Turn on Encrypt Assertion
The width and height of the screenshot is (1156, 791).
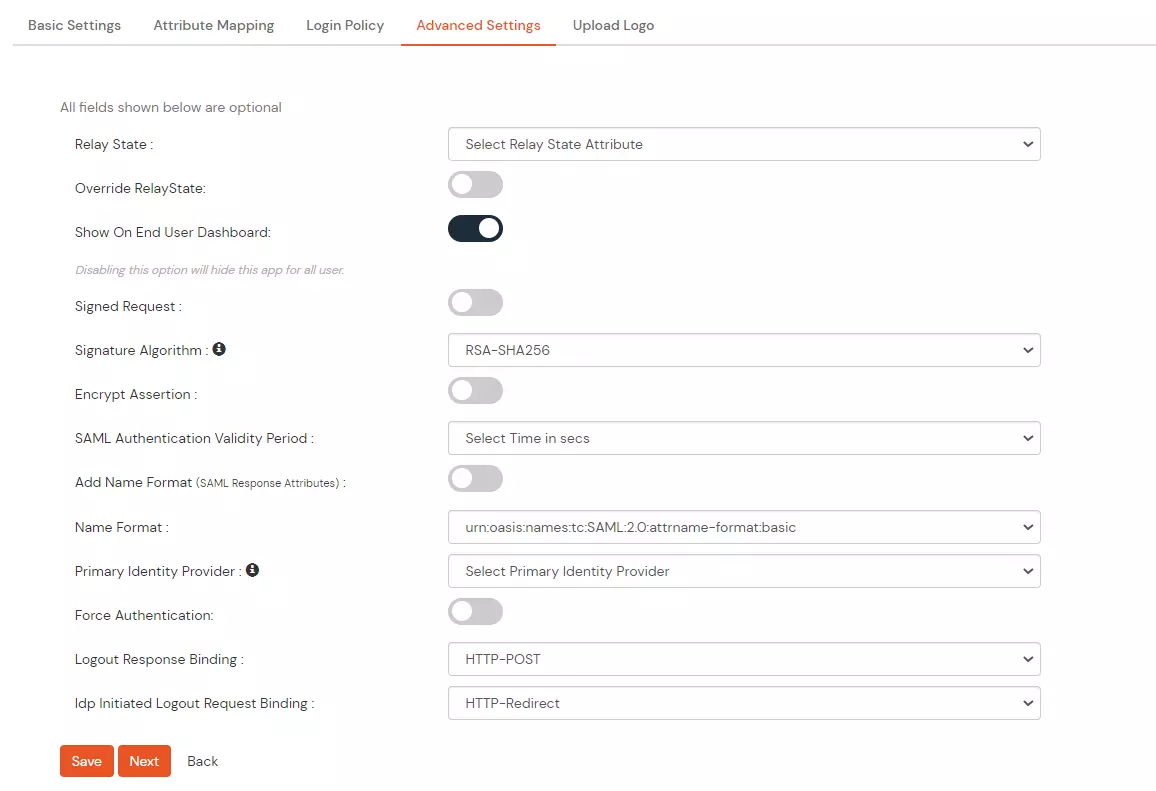point(475,390)
